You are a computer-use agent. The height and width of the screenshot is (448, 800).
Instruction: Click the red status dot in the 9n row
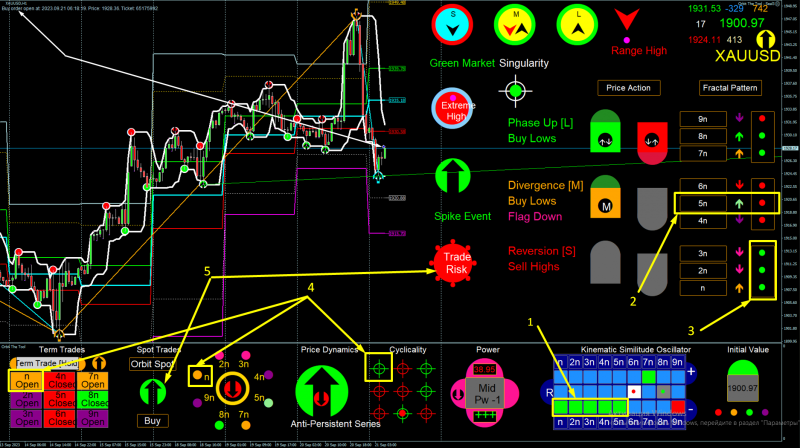762,118
